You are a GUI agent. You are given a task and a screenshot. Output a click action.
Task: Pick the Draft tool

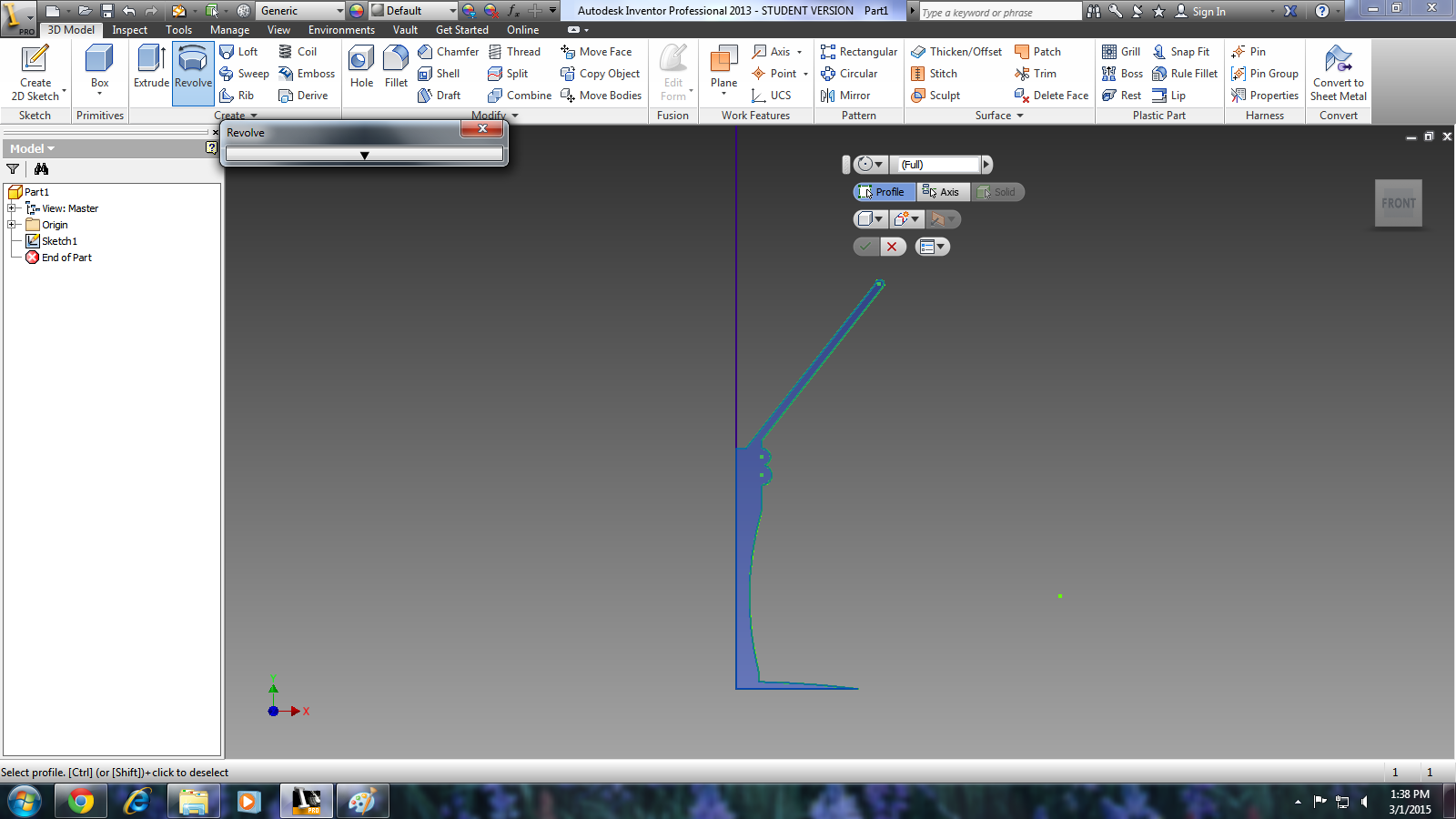tap(439, 96)
